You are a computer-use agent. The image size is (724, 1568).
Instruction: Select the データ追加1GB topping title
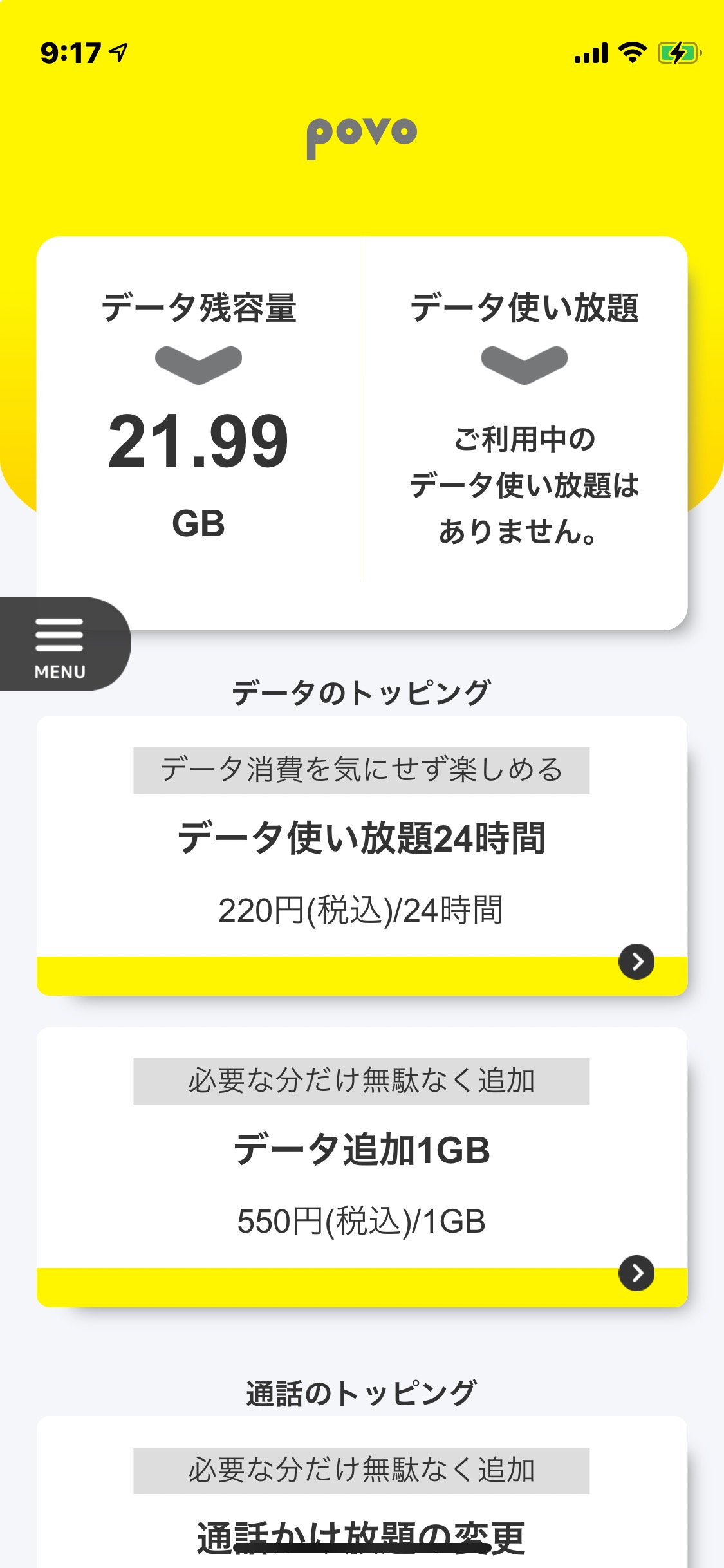[x=362, y=1150]
